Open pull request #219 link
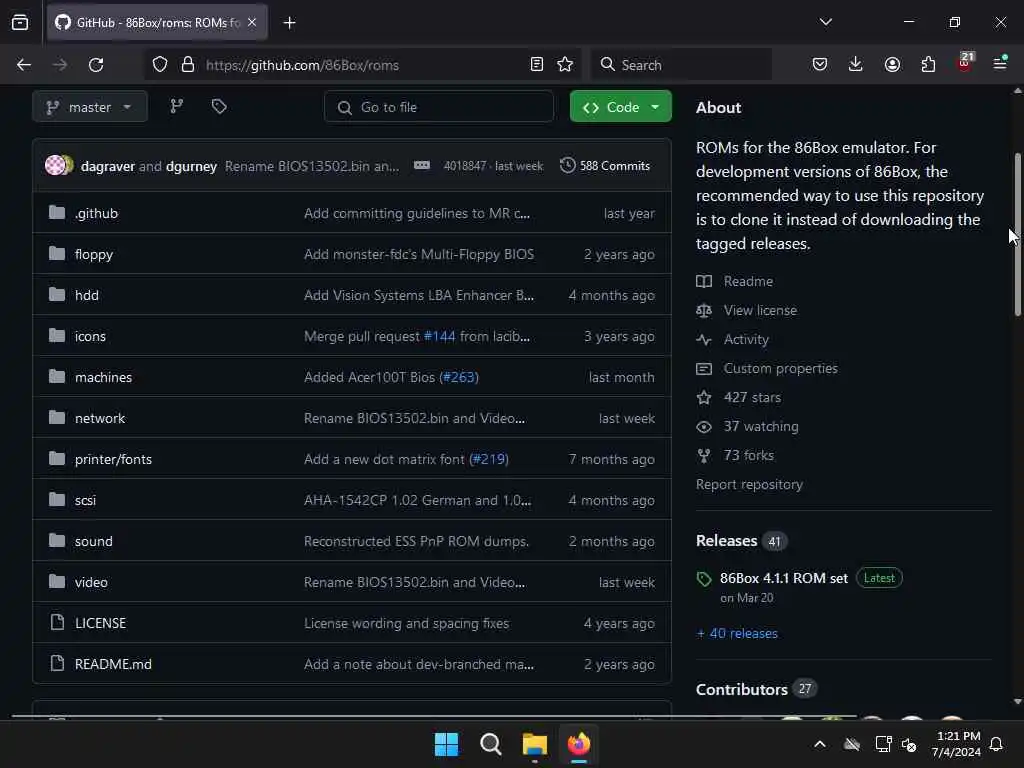This screenshot has width=1024, height=768. point(489,459)
